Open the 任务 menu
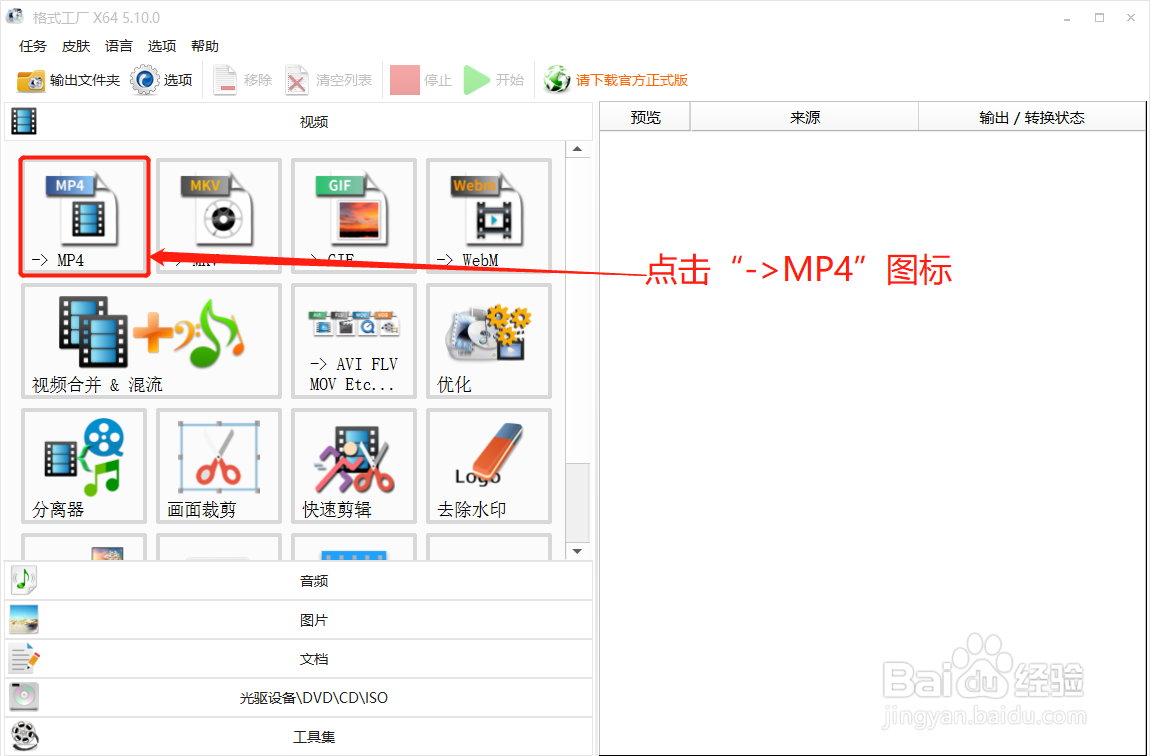Screen dimensions: 1150x756 point(31,45)
